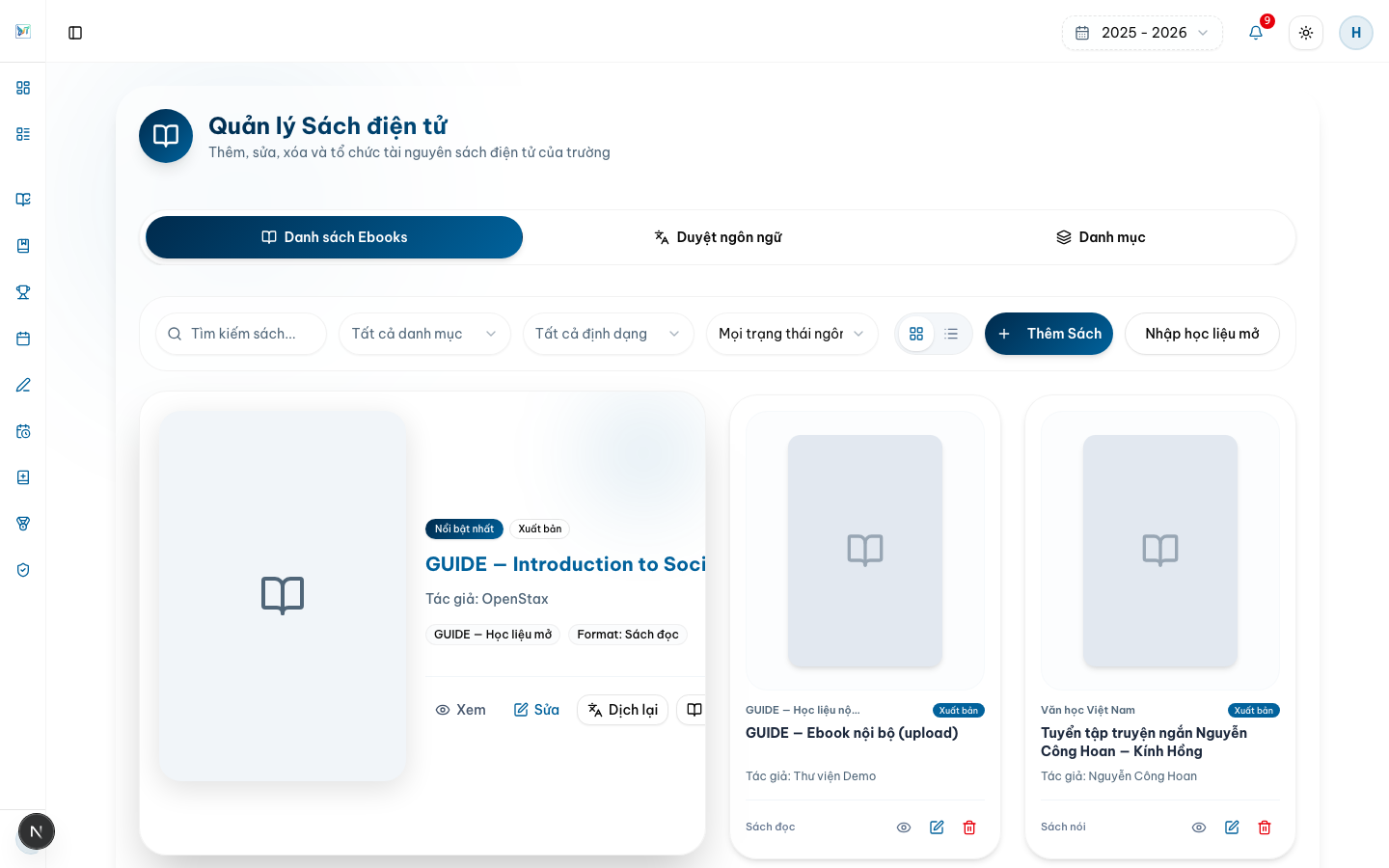Screen dimensions: 1389x868
Task: Click the Tuyển tập truyện ngắn cover thumbnail
Action: click(1160, 551)
